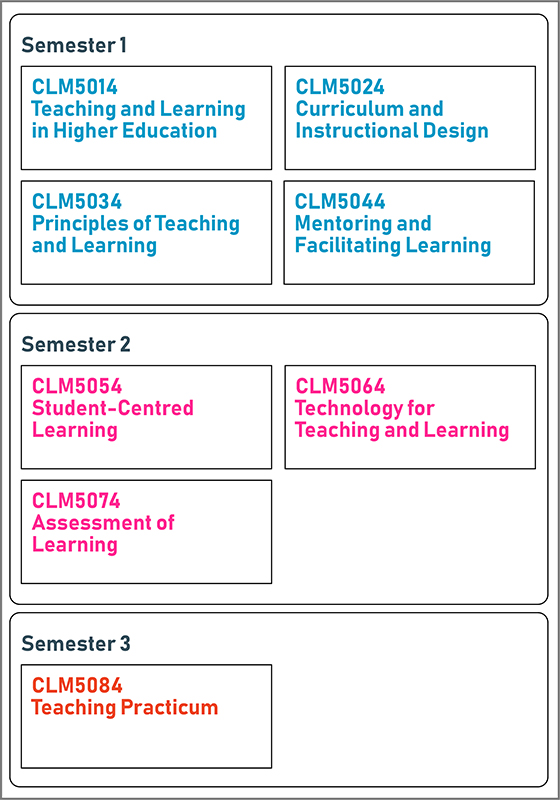The width and height of the screenshot is (560, 800).
Task: Open CLM5074 Assessment of Learning course
Action: tap(146, 532)
